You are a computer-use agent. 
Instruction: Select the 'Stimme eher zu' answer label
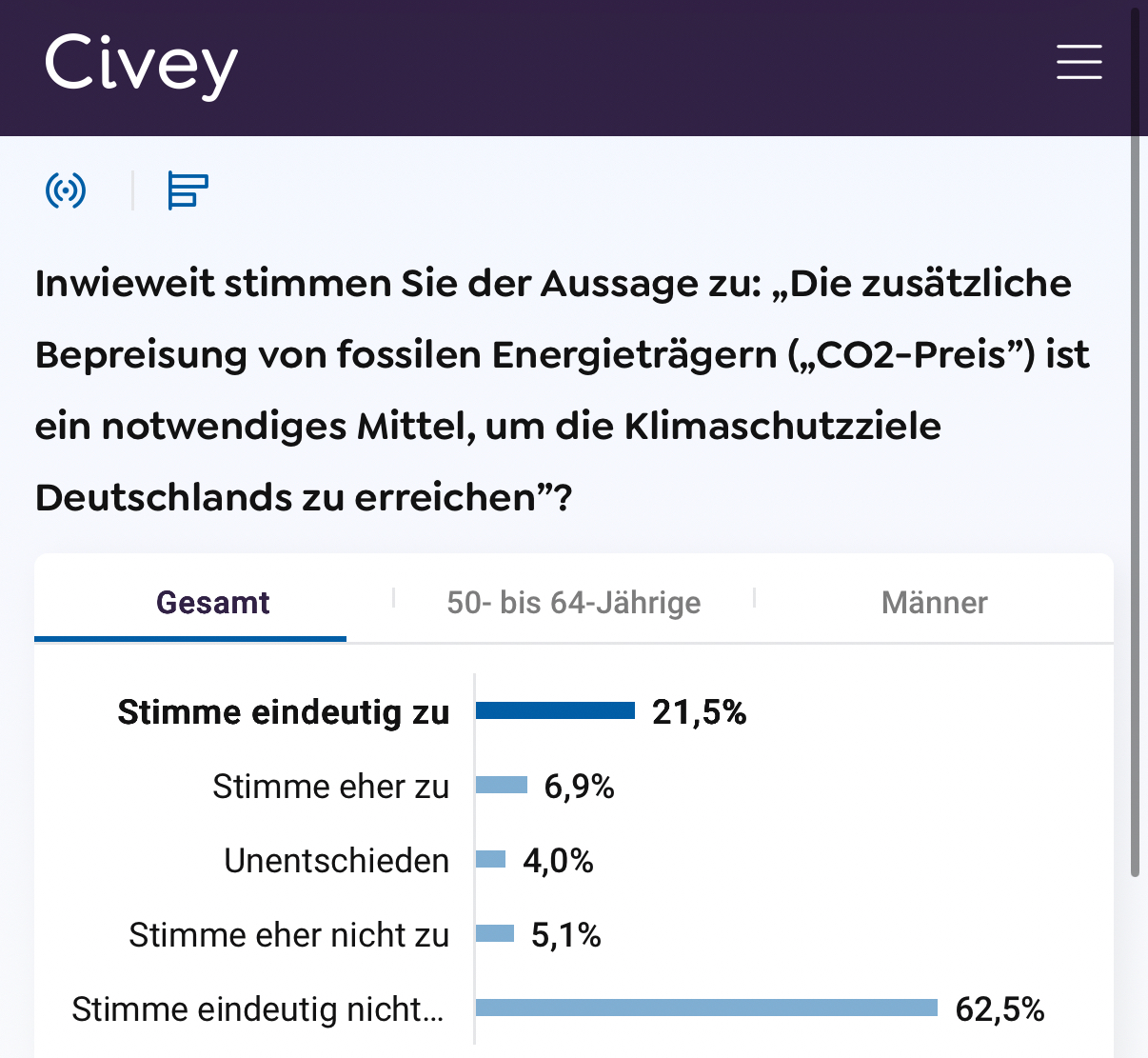(330, 787)
